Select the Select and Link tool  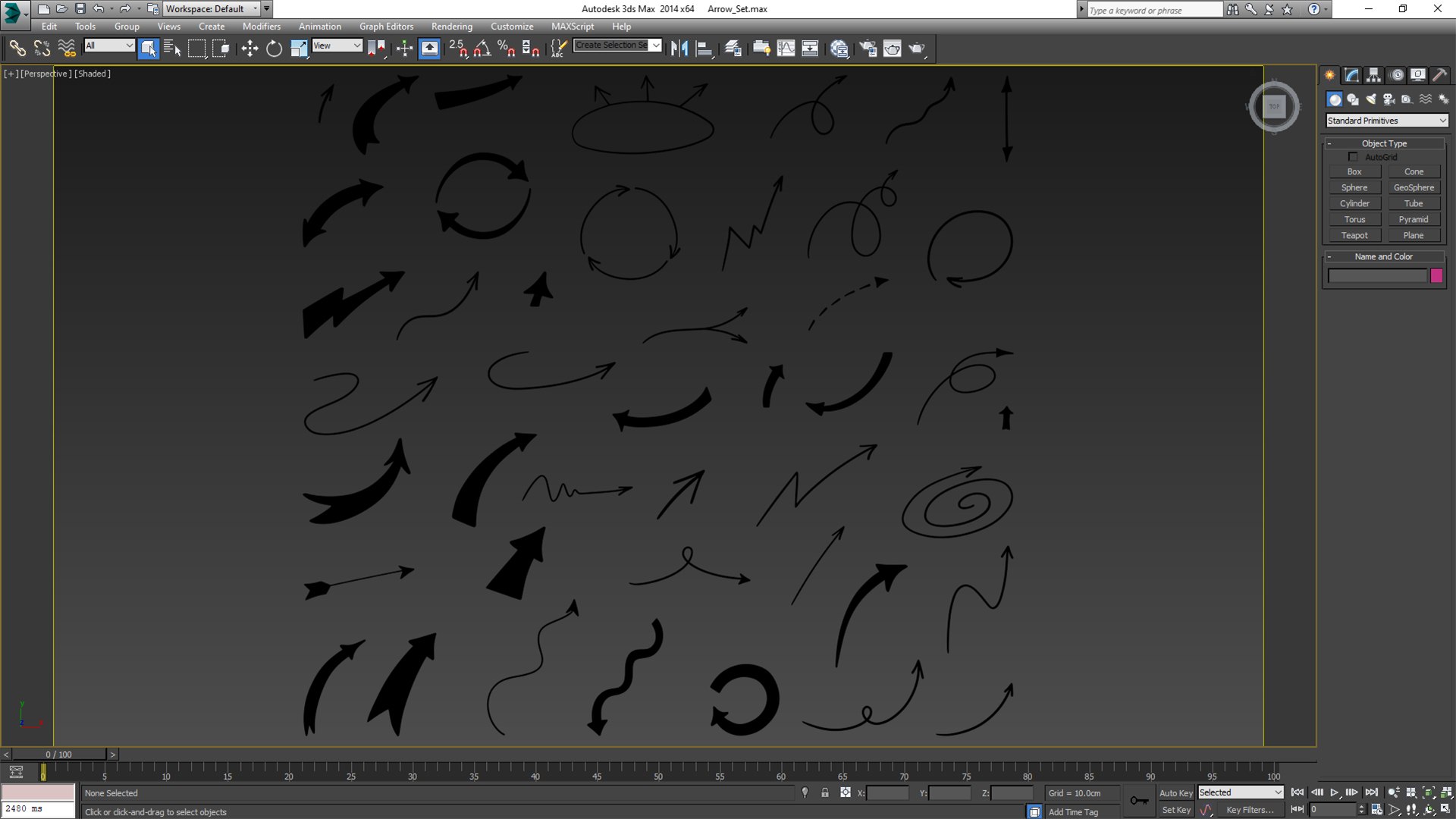pyautogui.click(x=17, y=49)
